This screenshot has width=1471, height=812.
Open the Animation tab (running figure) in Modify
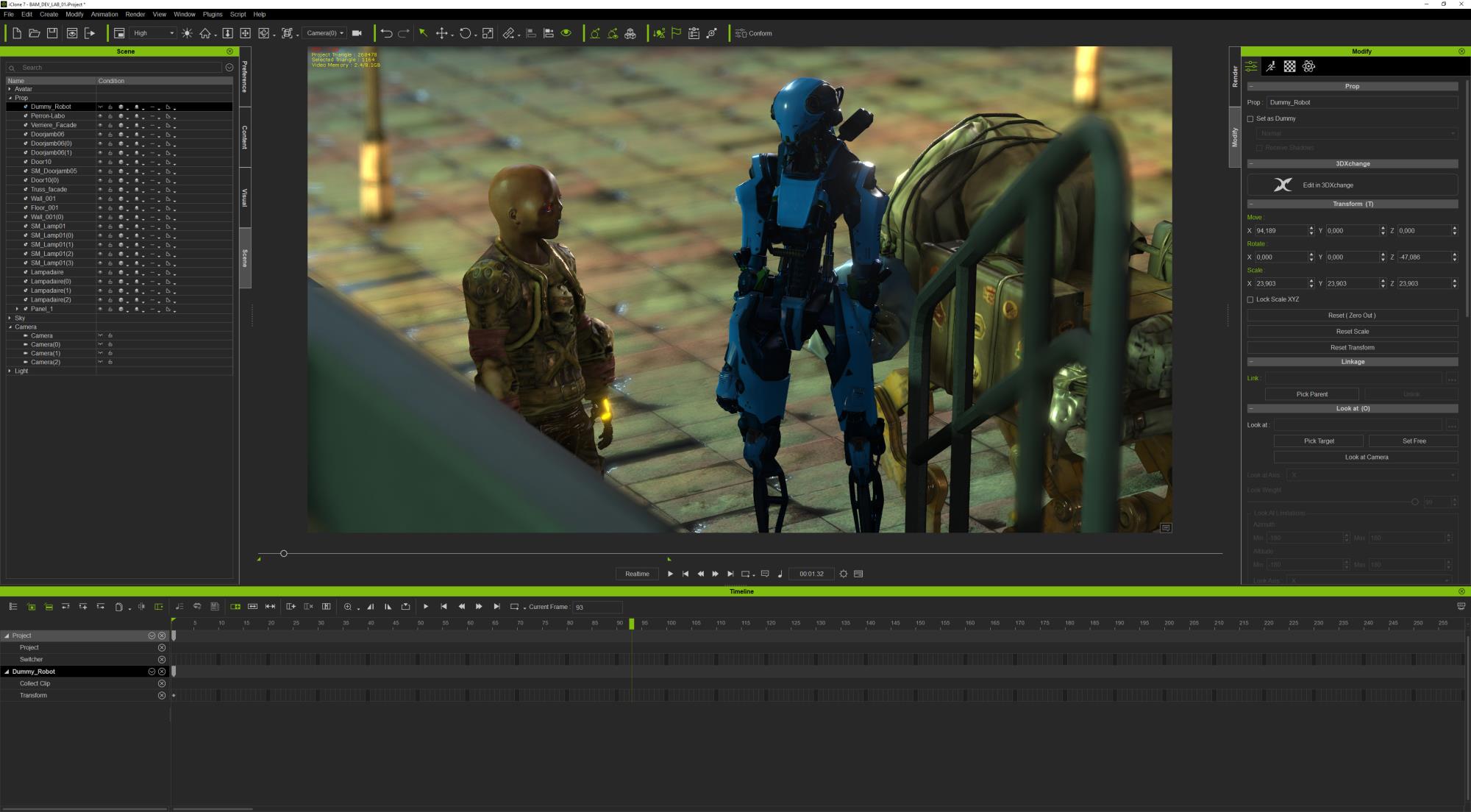coord(1271,66)
